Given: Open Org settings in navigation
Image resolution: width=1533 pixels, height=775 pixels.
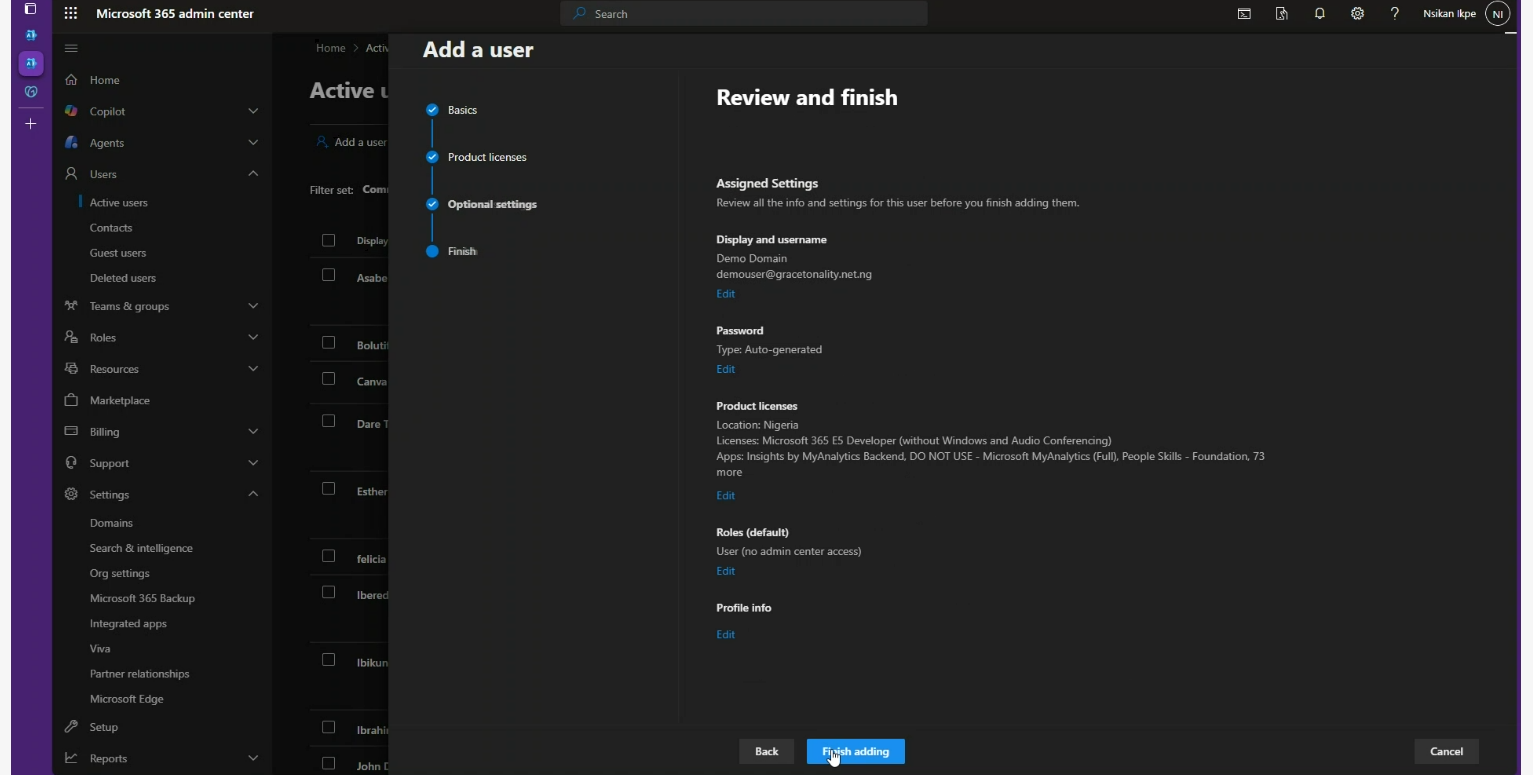Looking at the screenshot, I should (119, 573).
